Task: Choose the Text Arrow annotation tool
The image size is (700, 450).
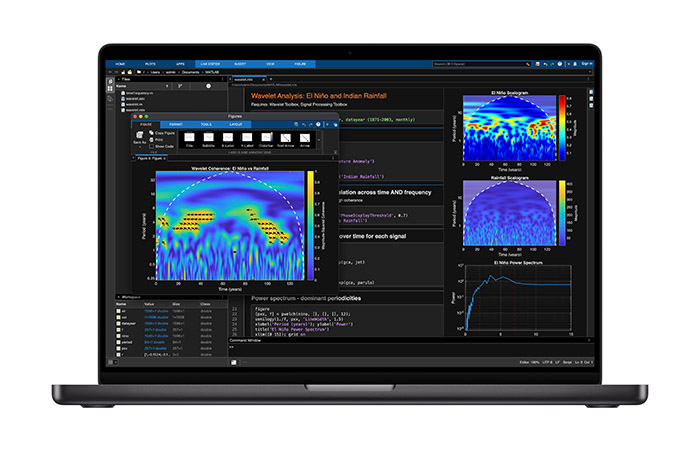Action: 285,138
